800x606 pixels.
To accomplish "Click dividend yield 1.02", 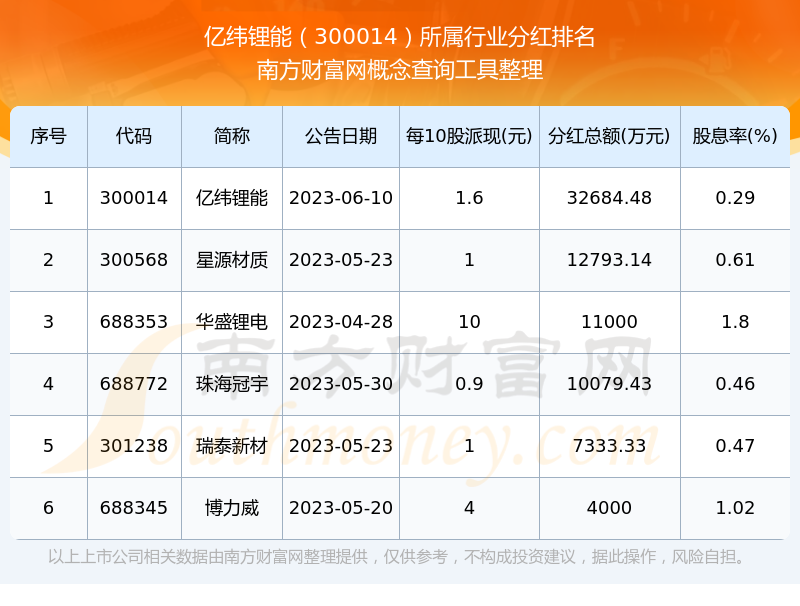I will pos(735,508).
